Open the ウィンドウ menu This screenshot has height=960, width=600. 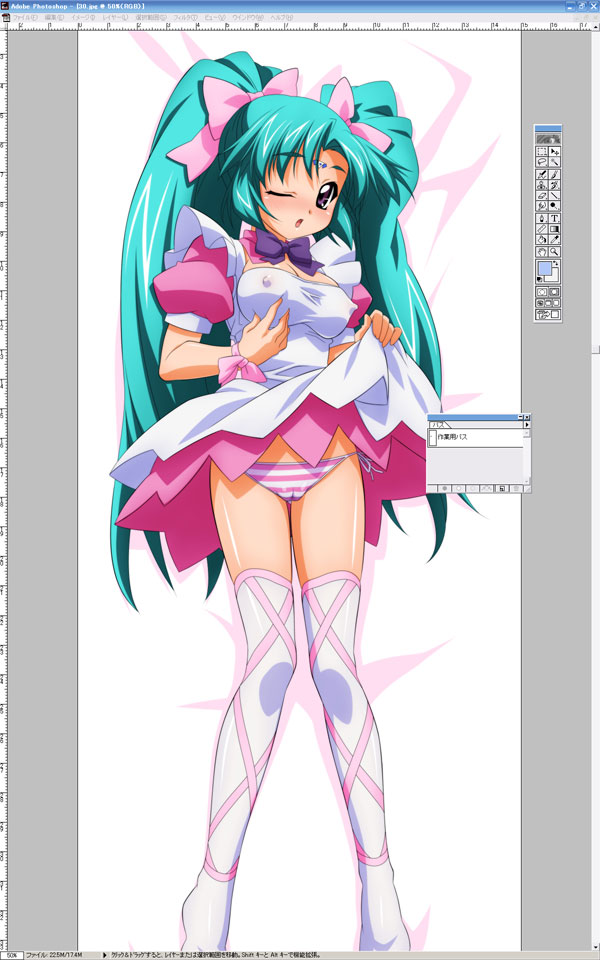247,18
